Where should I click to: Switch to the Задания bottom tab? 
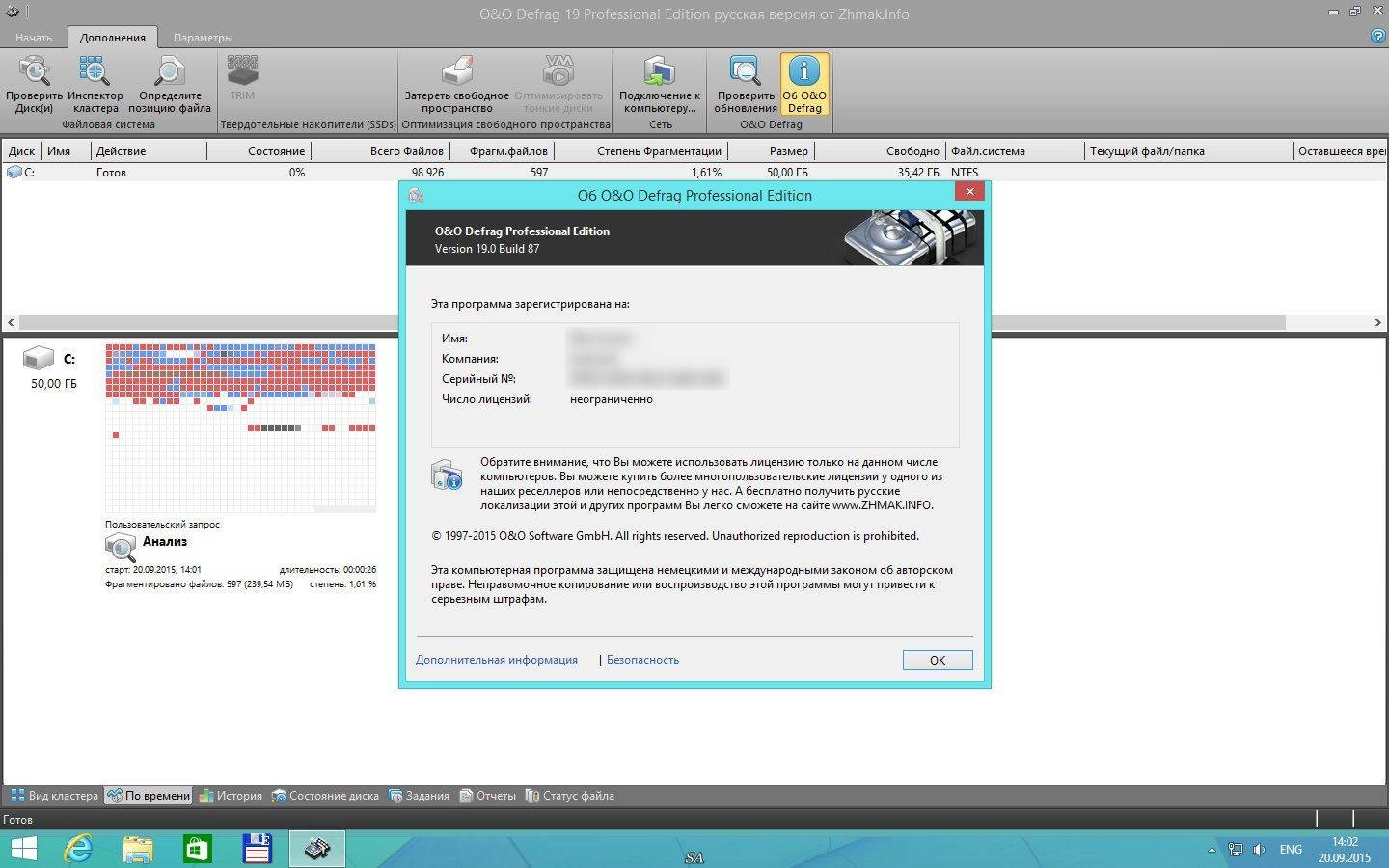pos(419,796)
